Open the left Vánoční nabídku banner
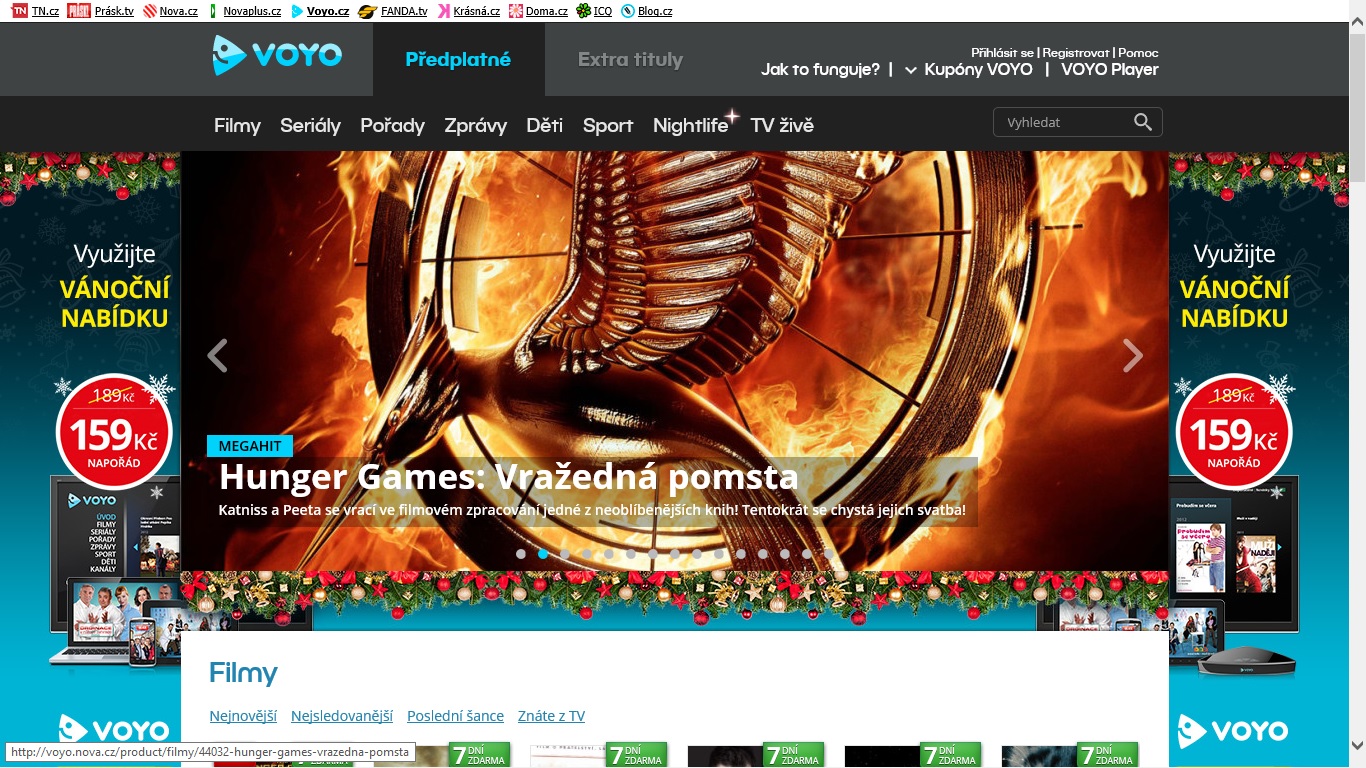 coord(90,460)
